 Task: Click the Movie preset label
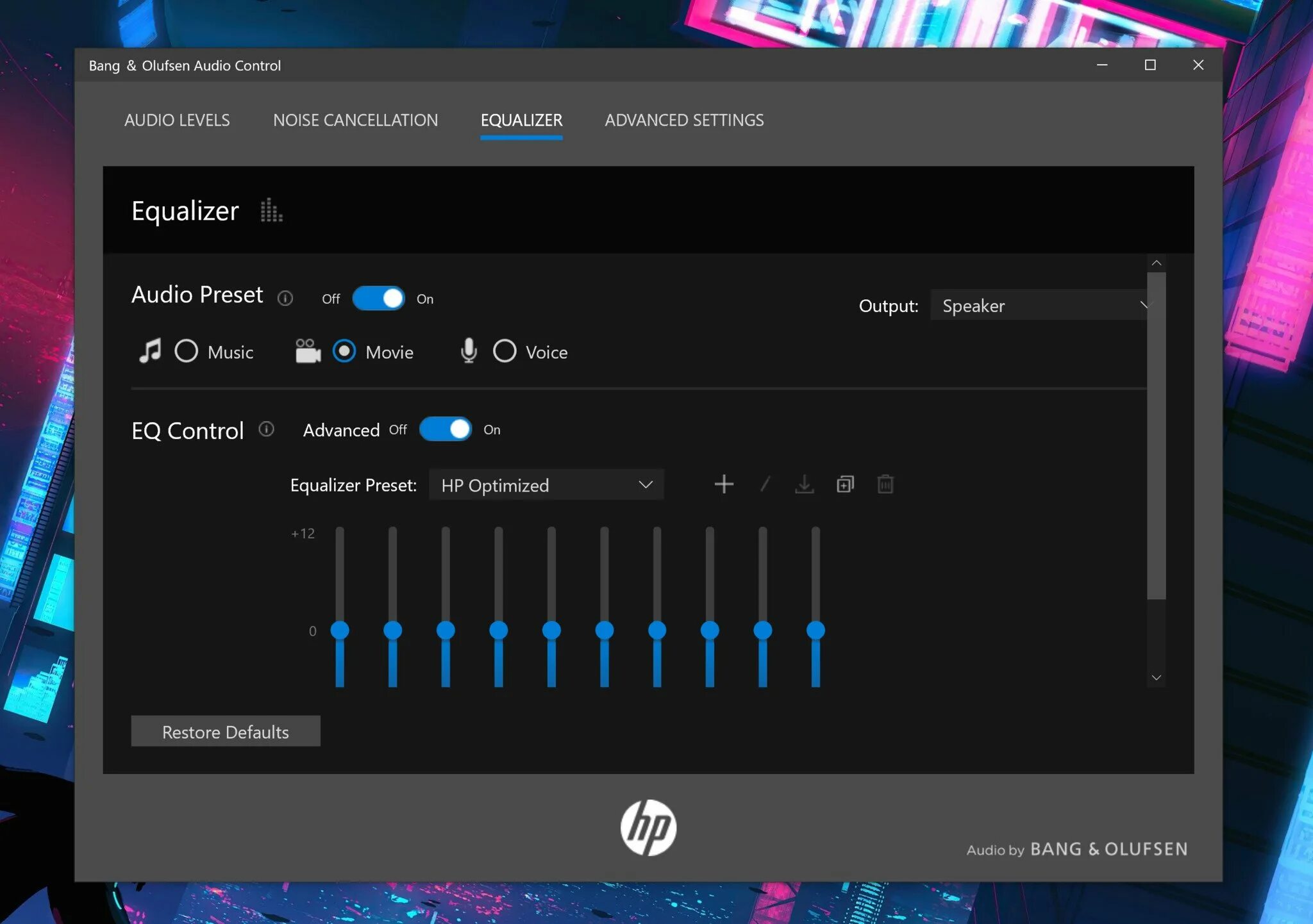click(x=389, y=352)
